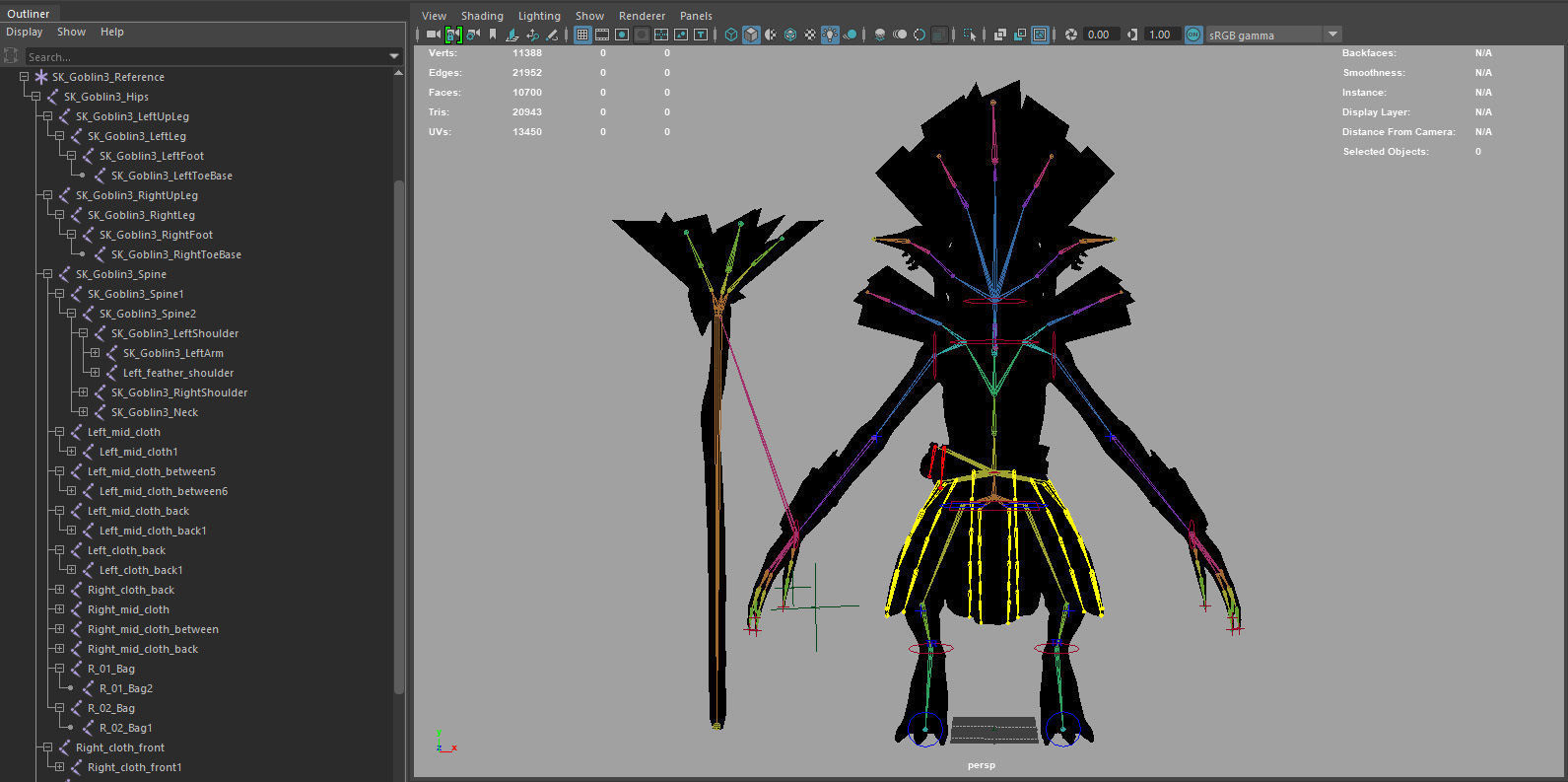Click Use Default Material icon
This screenshot has height=782, width=1568.
coord(771,35)
